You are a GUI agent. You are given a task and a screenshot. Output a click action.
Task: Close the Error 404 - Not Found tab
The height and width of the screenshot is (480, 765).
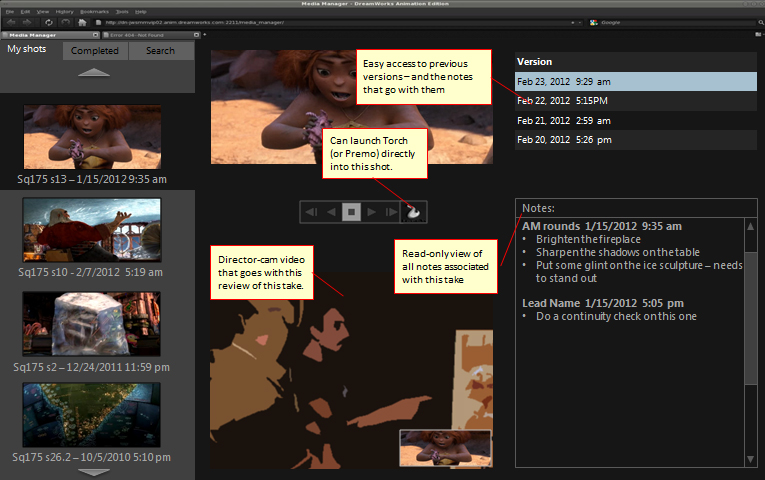point(196,35)
